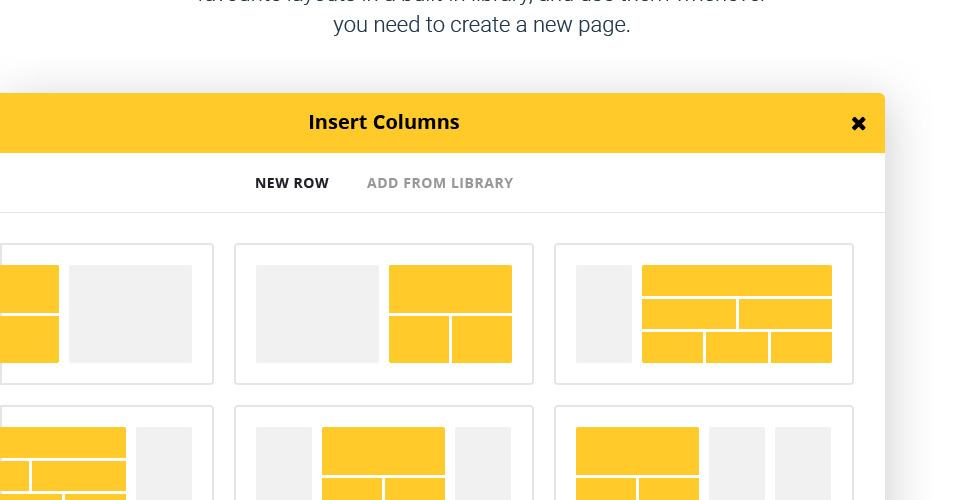Click the yellow top block in bottom-right layout

(637, 451)
